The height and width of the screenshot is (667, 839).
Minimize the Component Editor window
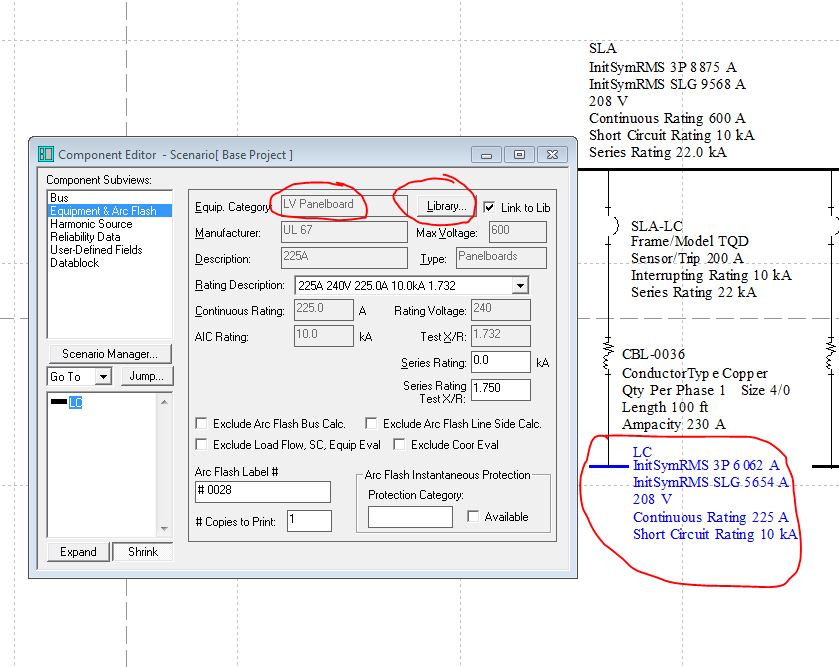click(x=486, y=155)
